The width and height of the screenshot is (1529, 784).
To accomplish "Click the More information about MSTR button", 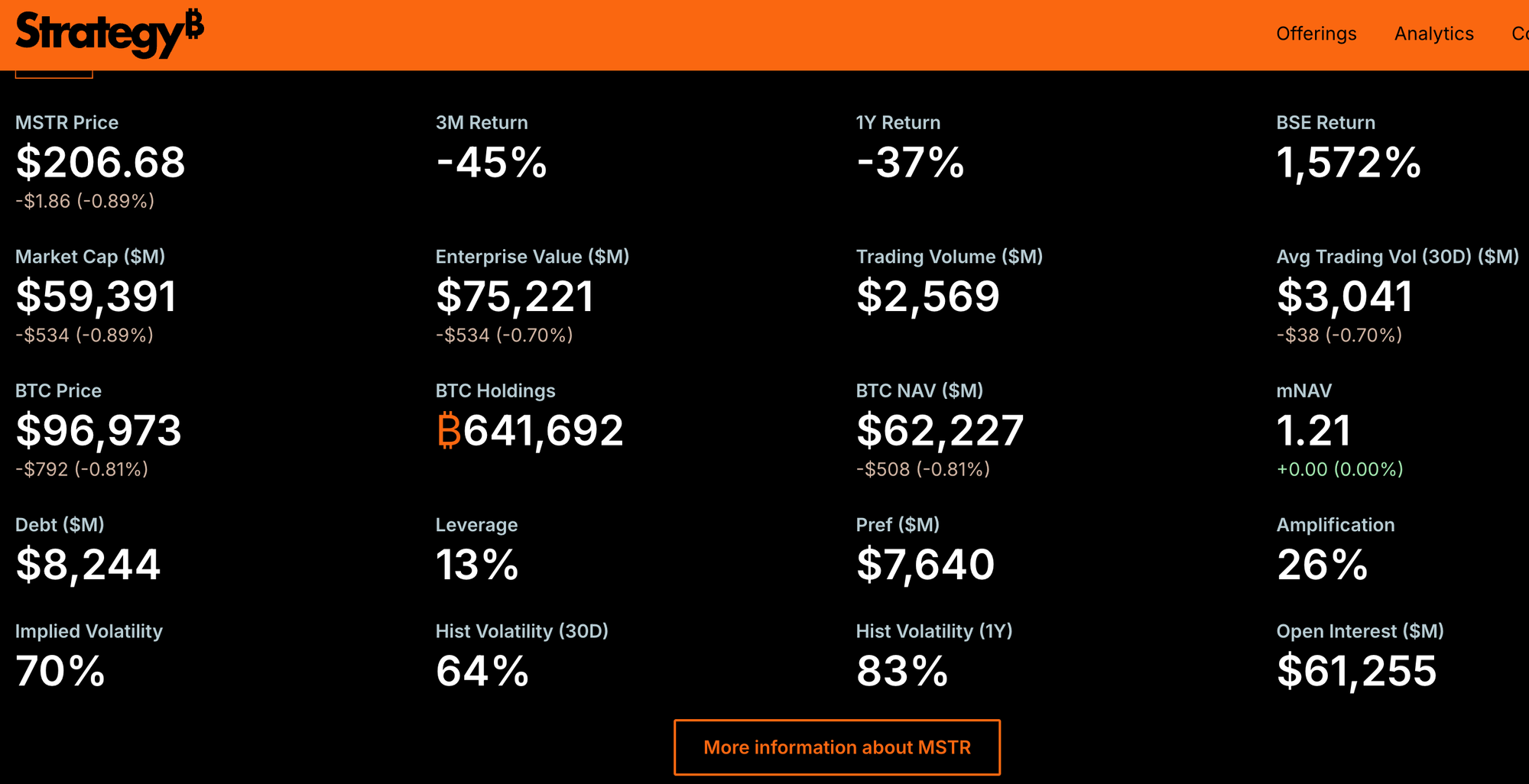I will (837, 747).
